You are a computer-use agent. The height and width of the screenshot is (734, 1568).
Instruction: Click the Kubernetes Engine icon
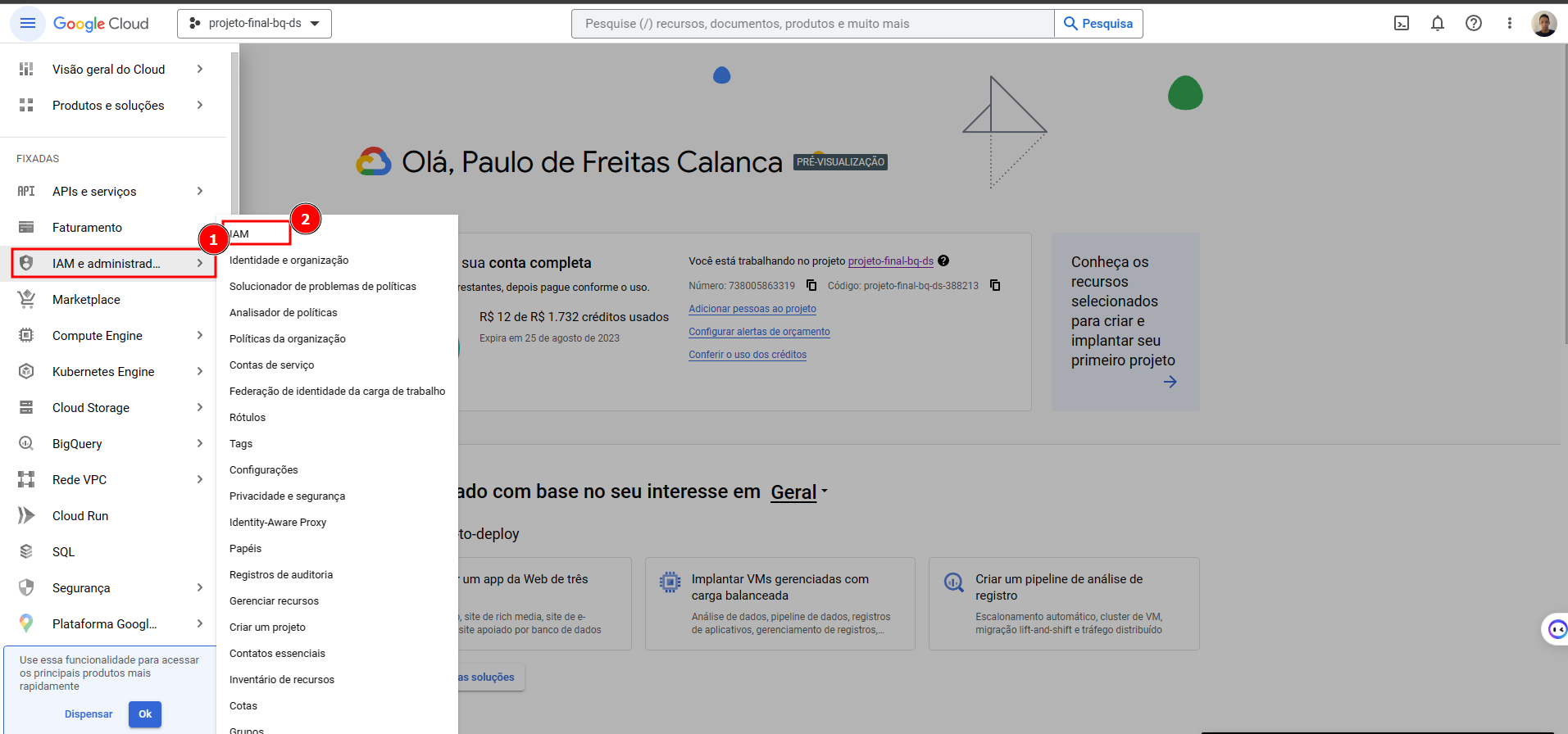coord(26,371)
